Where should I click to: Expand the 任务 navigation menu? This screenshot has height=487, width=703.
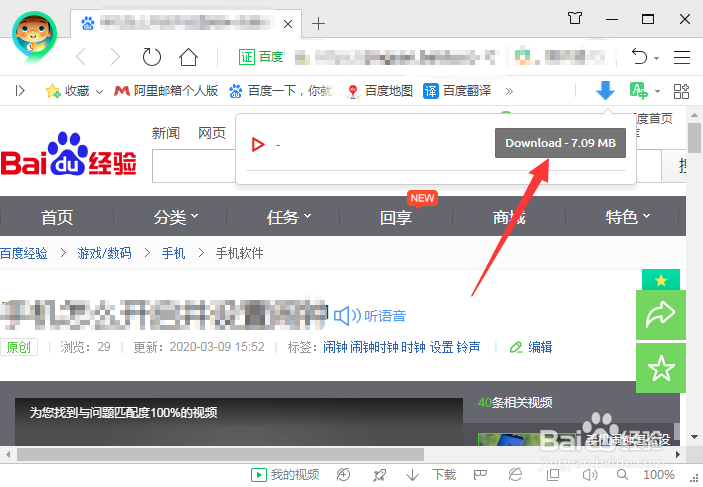(288, 217)
